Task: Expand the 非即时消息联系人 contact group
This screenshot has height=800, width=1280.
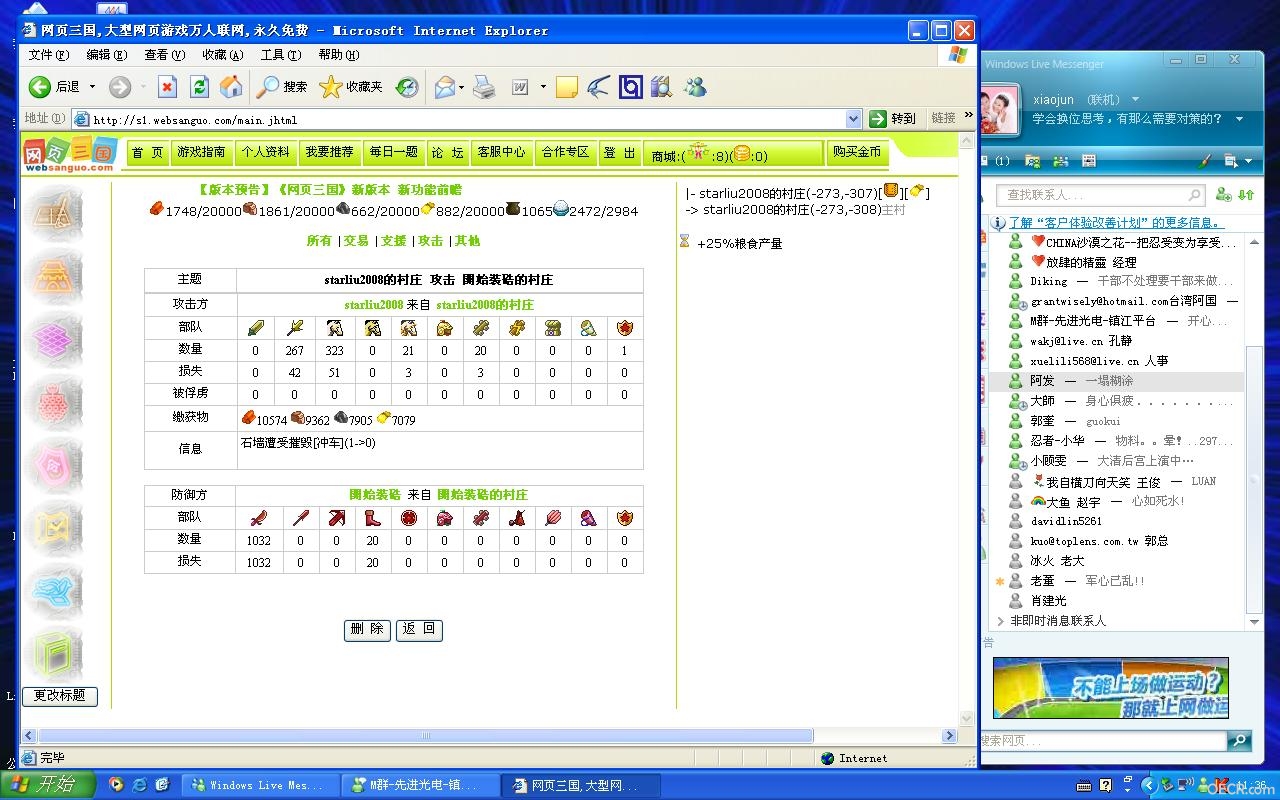Action: pyautogui.click(x=1001, y=621)
